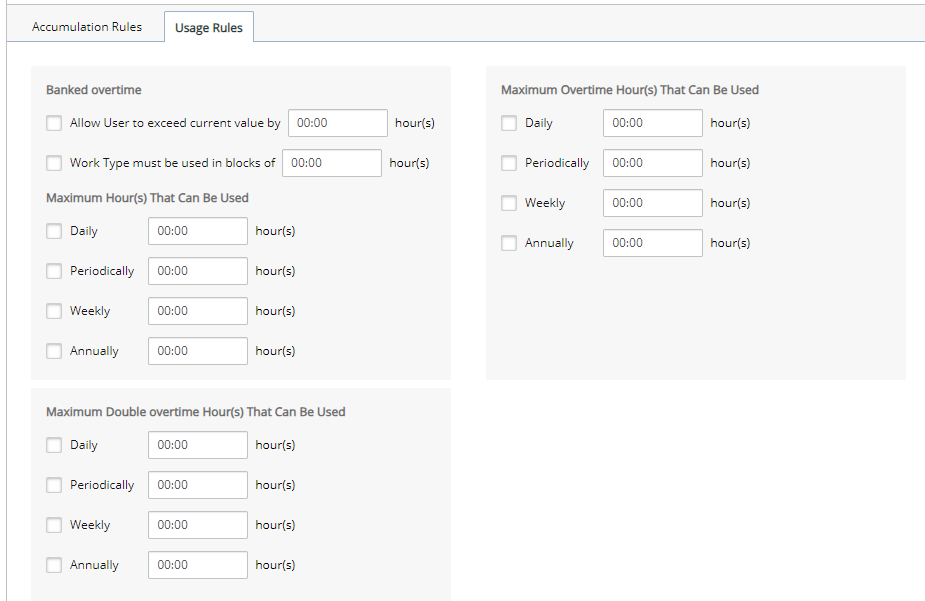The width and height of the screenshot is (925, 601).
Task: Check Annually under Maximum Double overtime Hour(s)
Action: pos(54,566)
